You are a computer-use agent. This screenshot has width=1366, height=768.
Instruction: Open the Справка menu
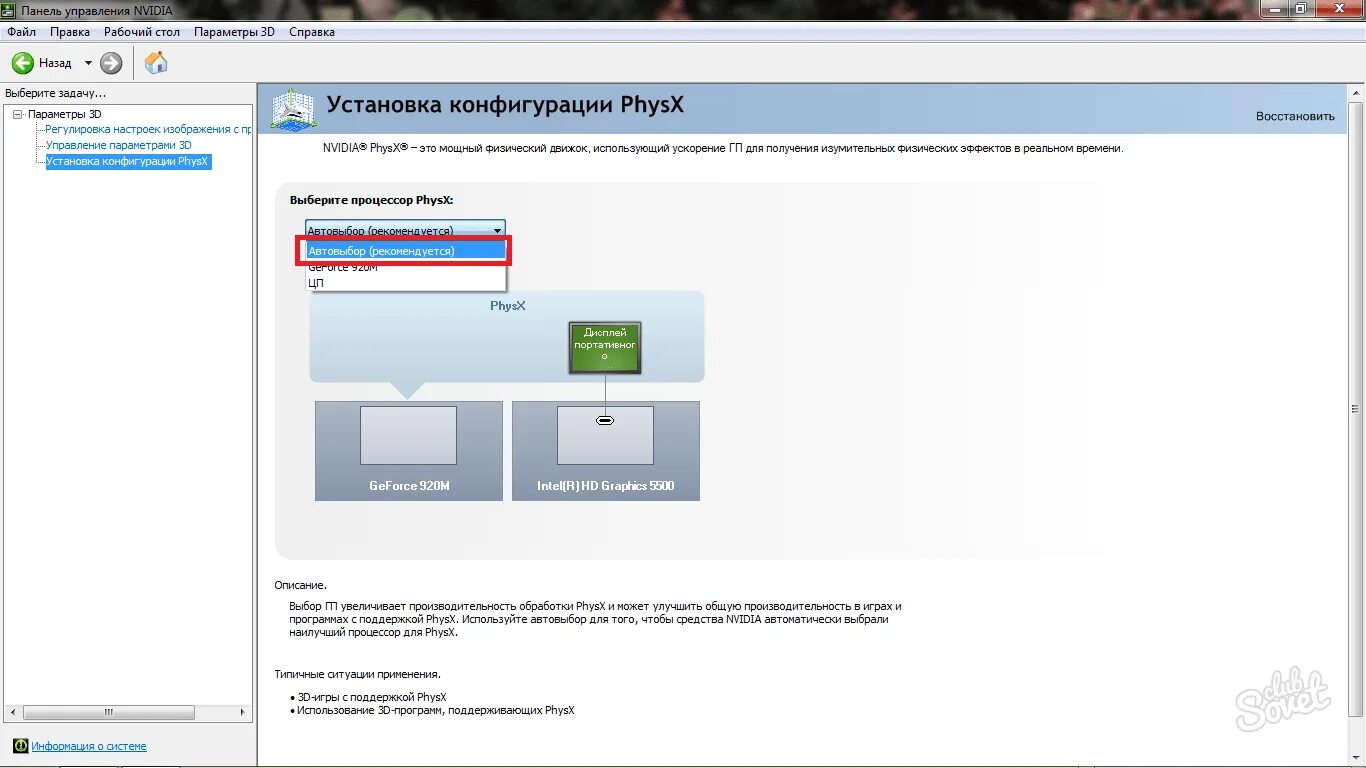point(312,32)
